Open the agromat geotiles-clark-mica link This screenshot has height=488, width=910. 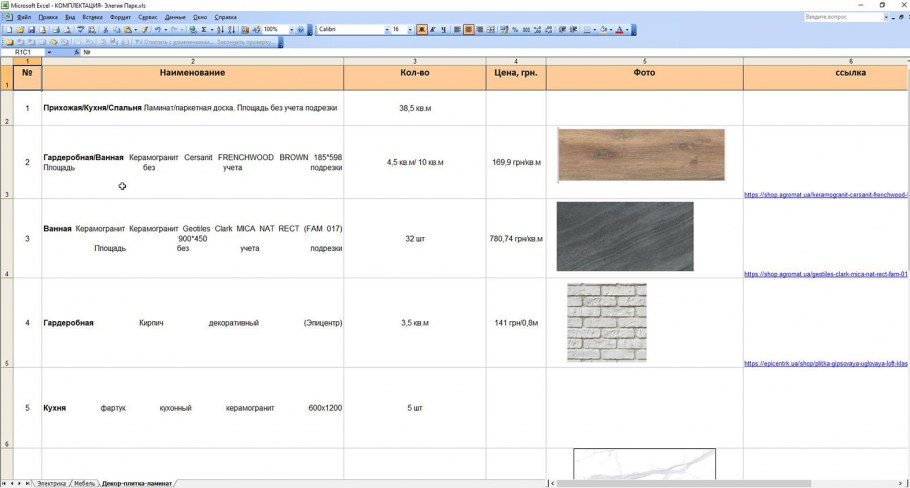coord(825,274)
